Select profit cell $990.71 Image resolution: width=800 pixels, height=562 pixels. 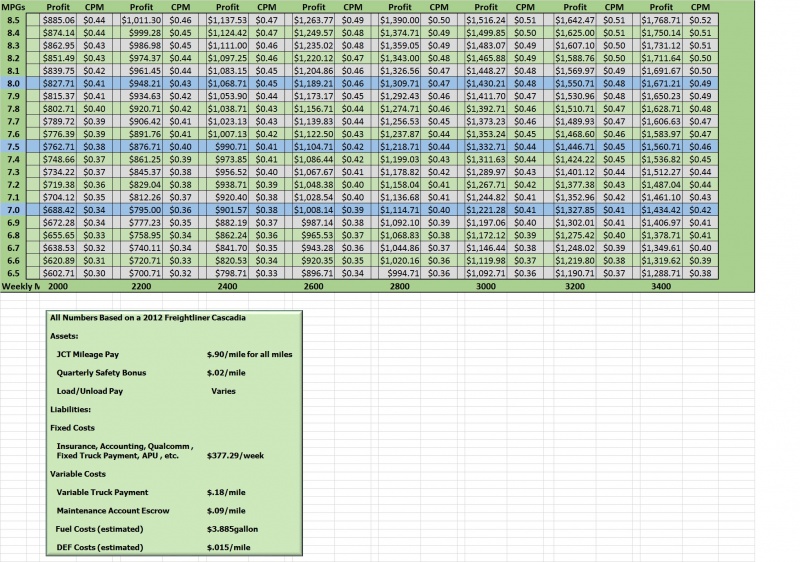[x=228, y=146]
